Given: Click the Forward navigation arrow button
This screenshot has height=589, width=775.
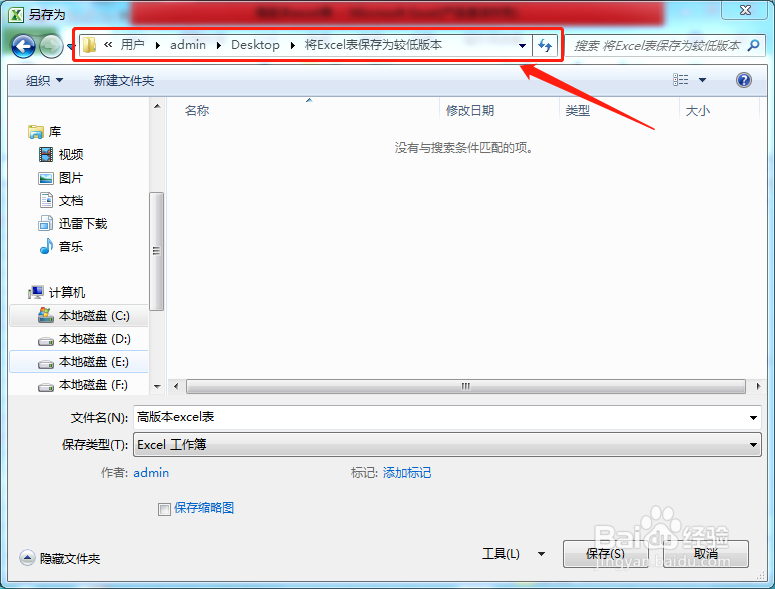Looking at the screenshot, I should click(51, 46).
